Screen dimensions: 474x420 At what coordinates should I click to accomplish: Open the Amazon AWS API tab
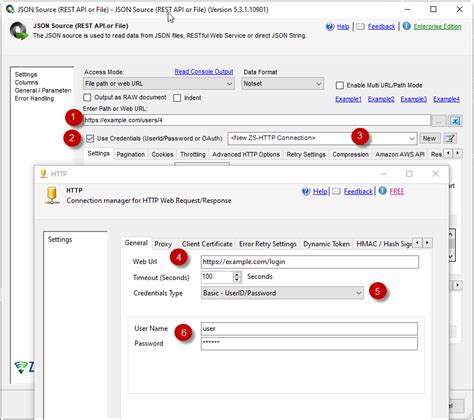coord(400,154)
